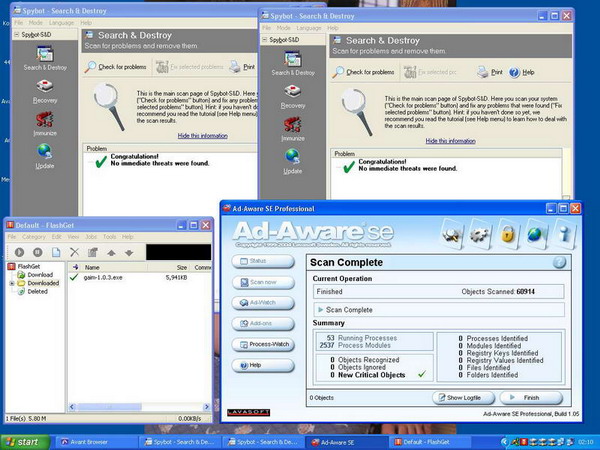The image size is (600, 450).
Task: Open Recovery in front Spybot window sidebar
Action: [x=293, y=97]
